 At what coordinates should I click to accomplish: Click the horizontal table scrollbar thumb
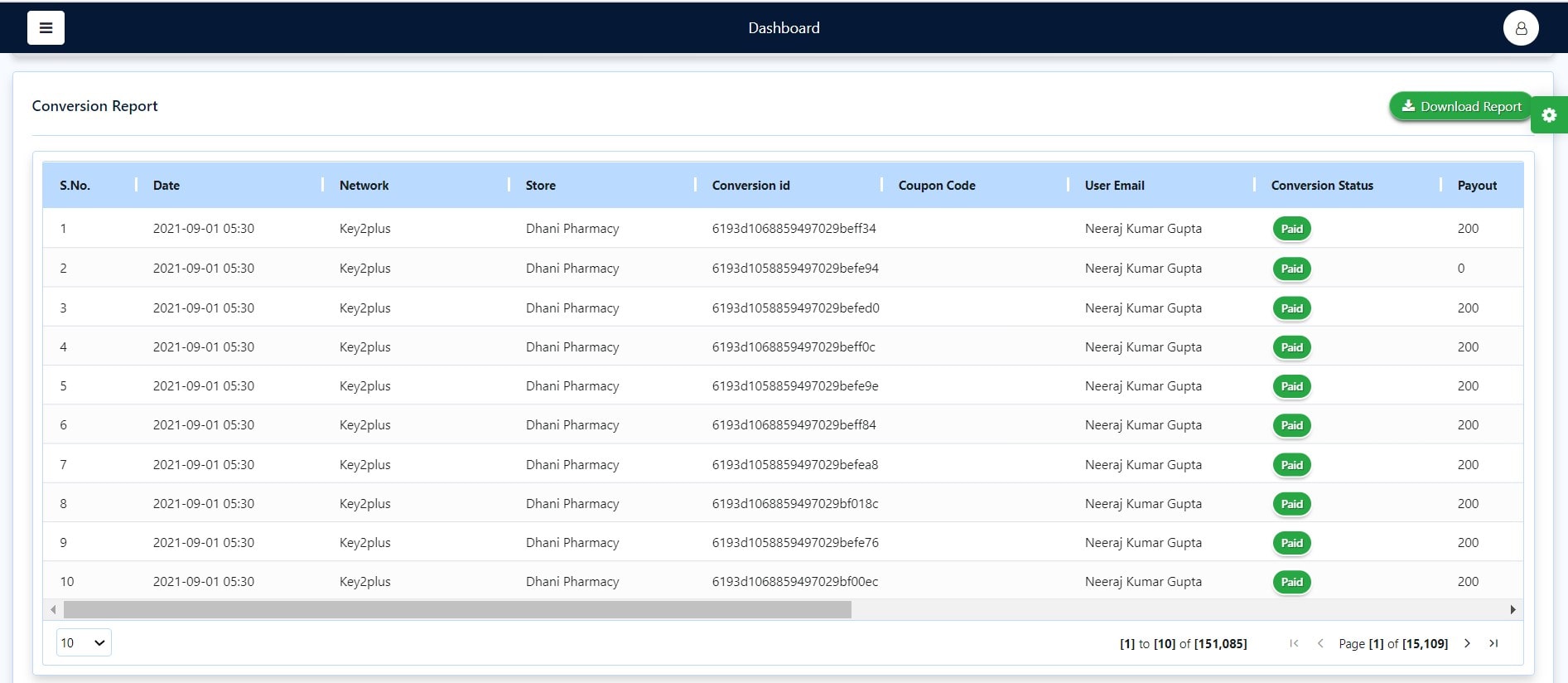(457, 609)
